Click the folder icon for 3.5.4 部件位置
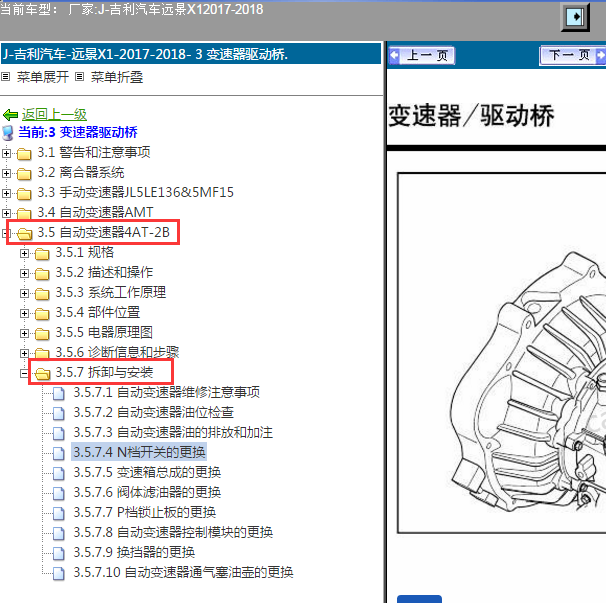Screen dimensions: 606x603 42,313
